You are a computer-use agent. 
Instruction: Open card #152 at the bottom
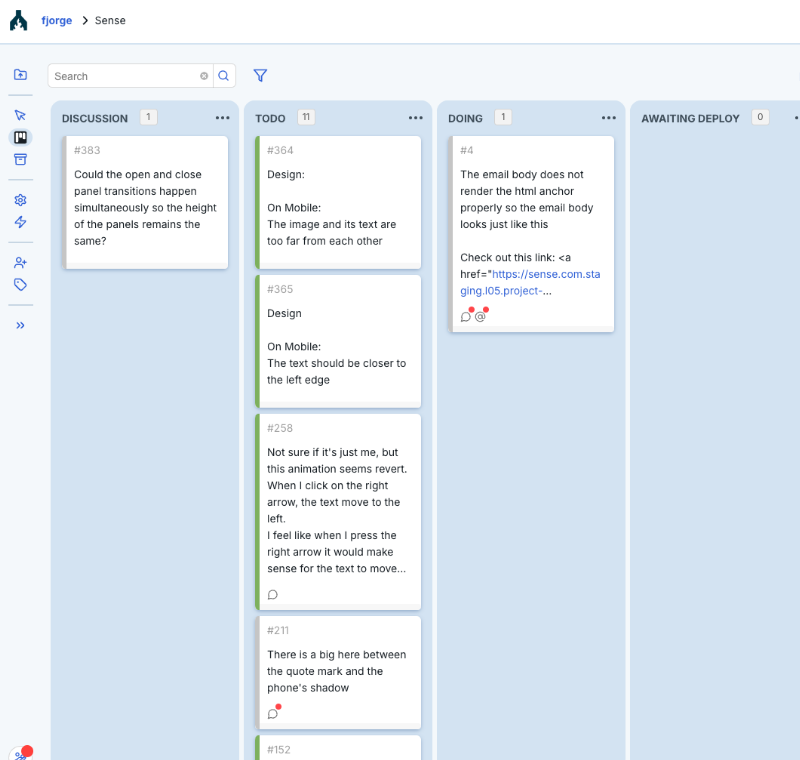click(338, 748)
